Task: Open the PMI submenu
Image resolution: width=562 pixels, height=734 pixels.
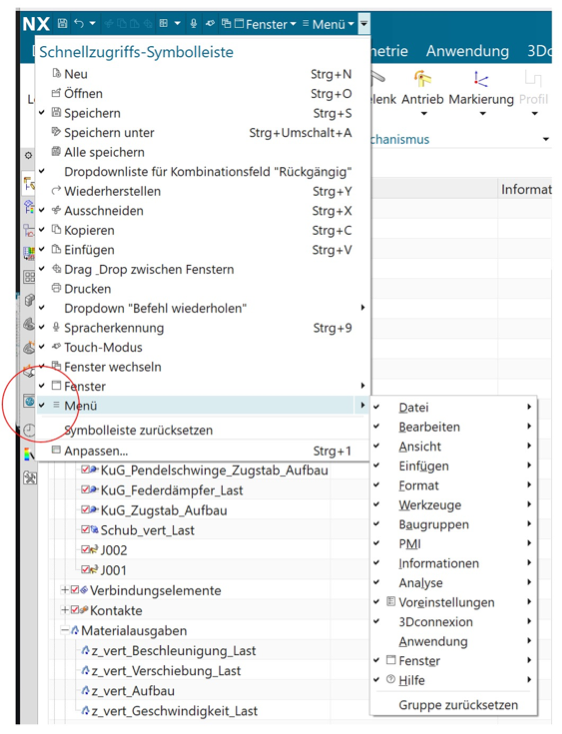Action: (x=453, y=544)
